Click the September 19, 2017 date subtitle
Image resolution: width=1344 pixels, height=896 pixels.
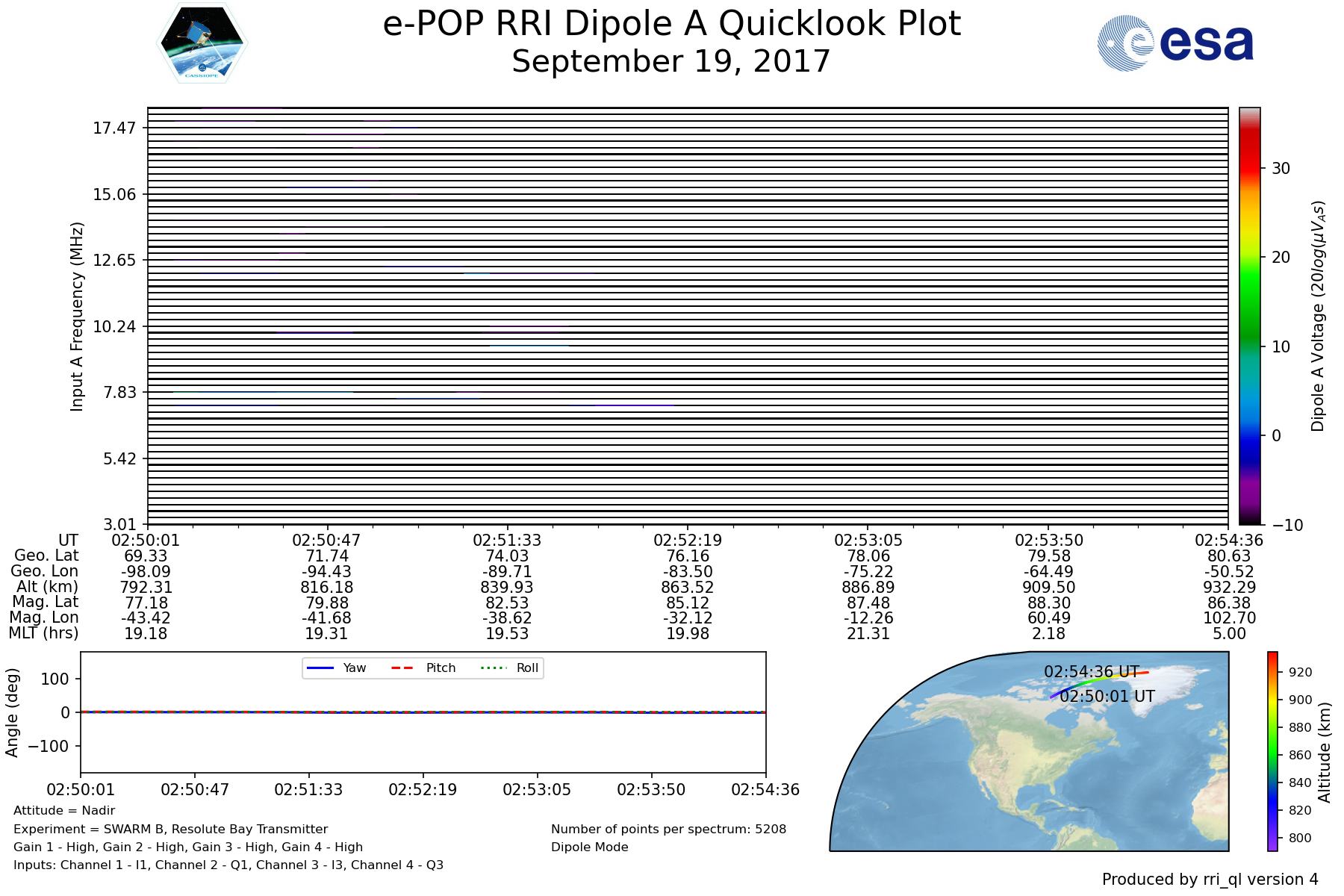[671, 61]
